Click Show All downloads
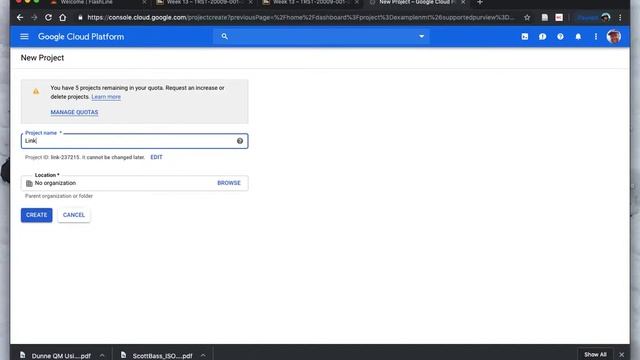The width and height of the screenshot is (640, 360). click(595, 355)
